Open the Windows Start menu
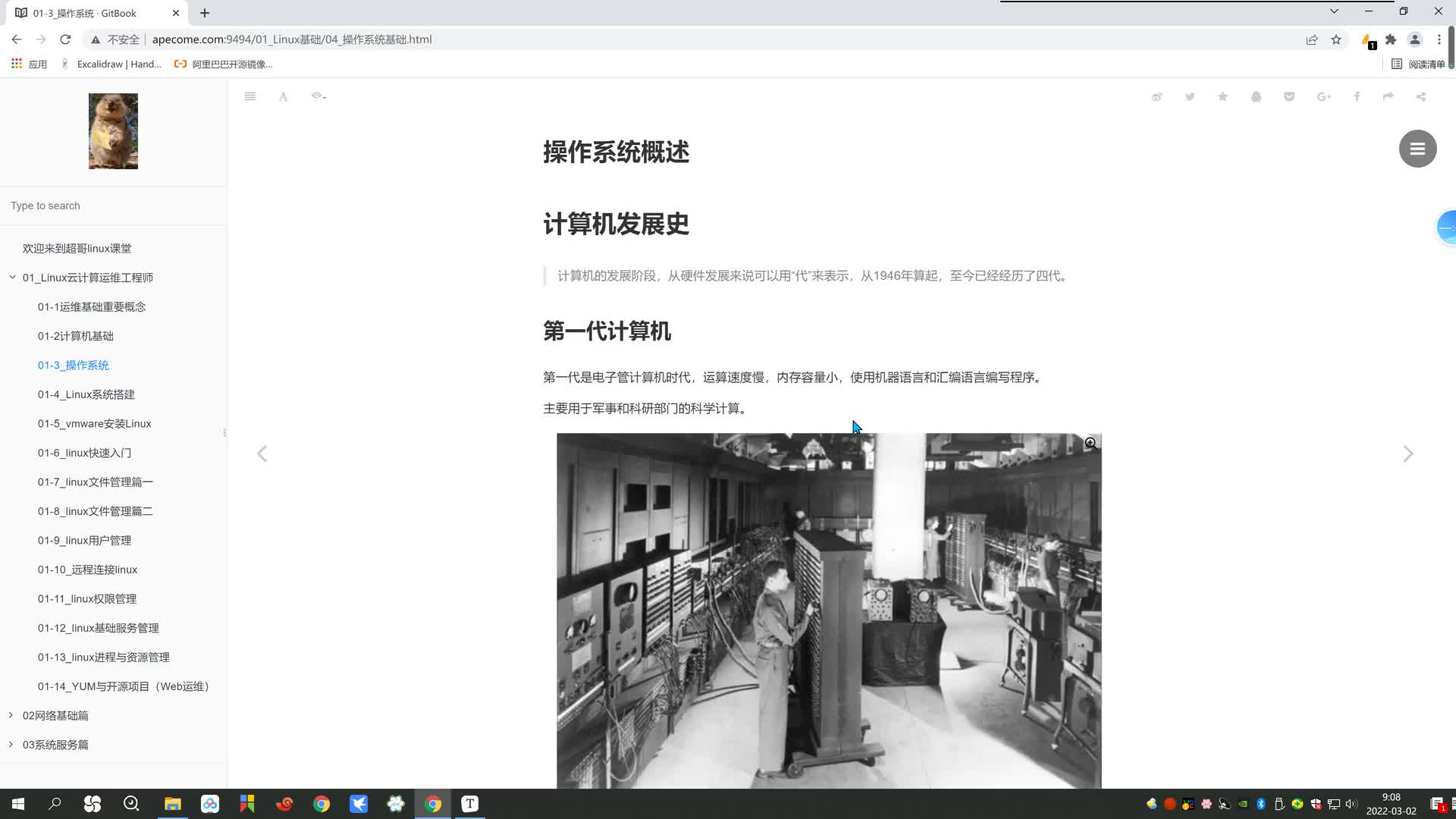This screenshot has height=819, width=1456. coord(18,804)
